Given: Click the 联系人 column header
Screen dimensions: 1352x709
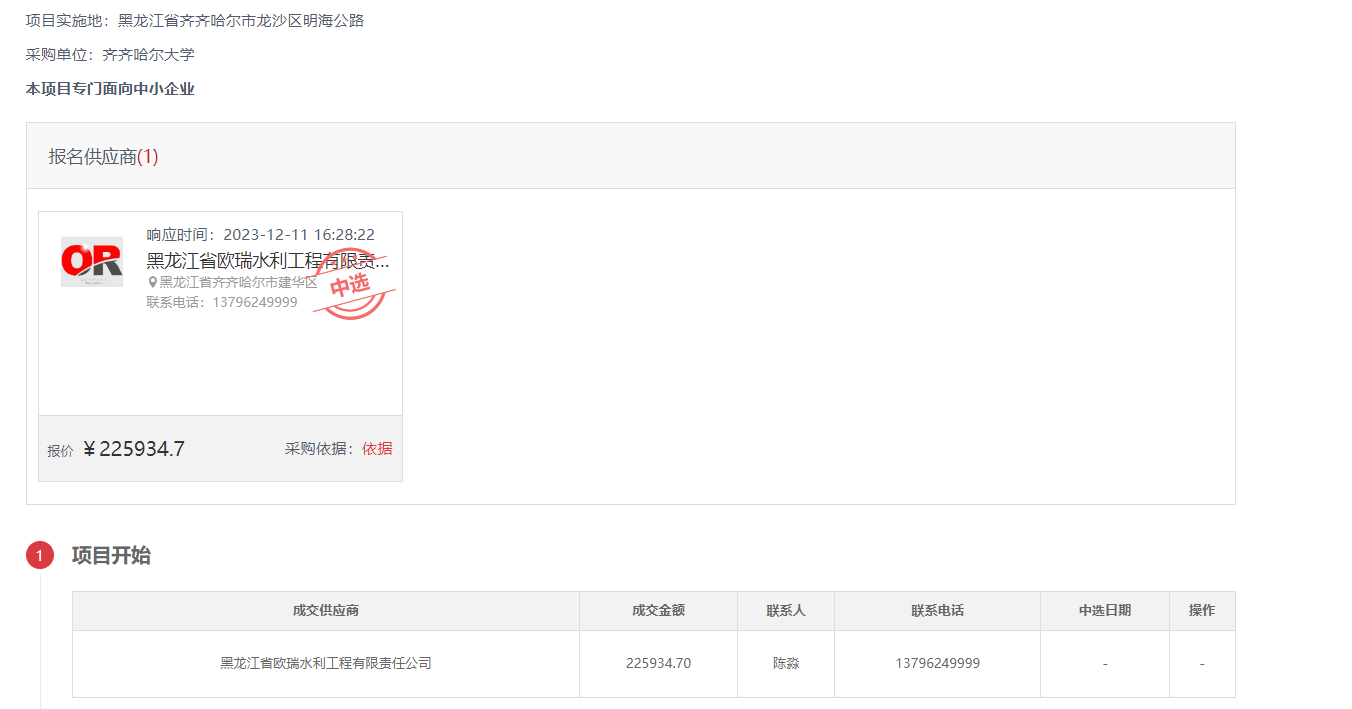Looking at the screenshot, I should (x=786, y=610).
